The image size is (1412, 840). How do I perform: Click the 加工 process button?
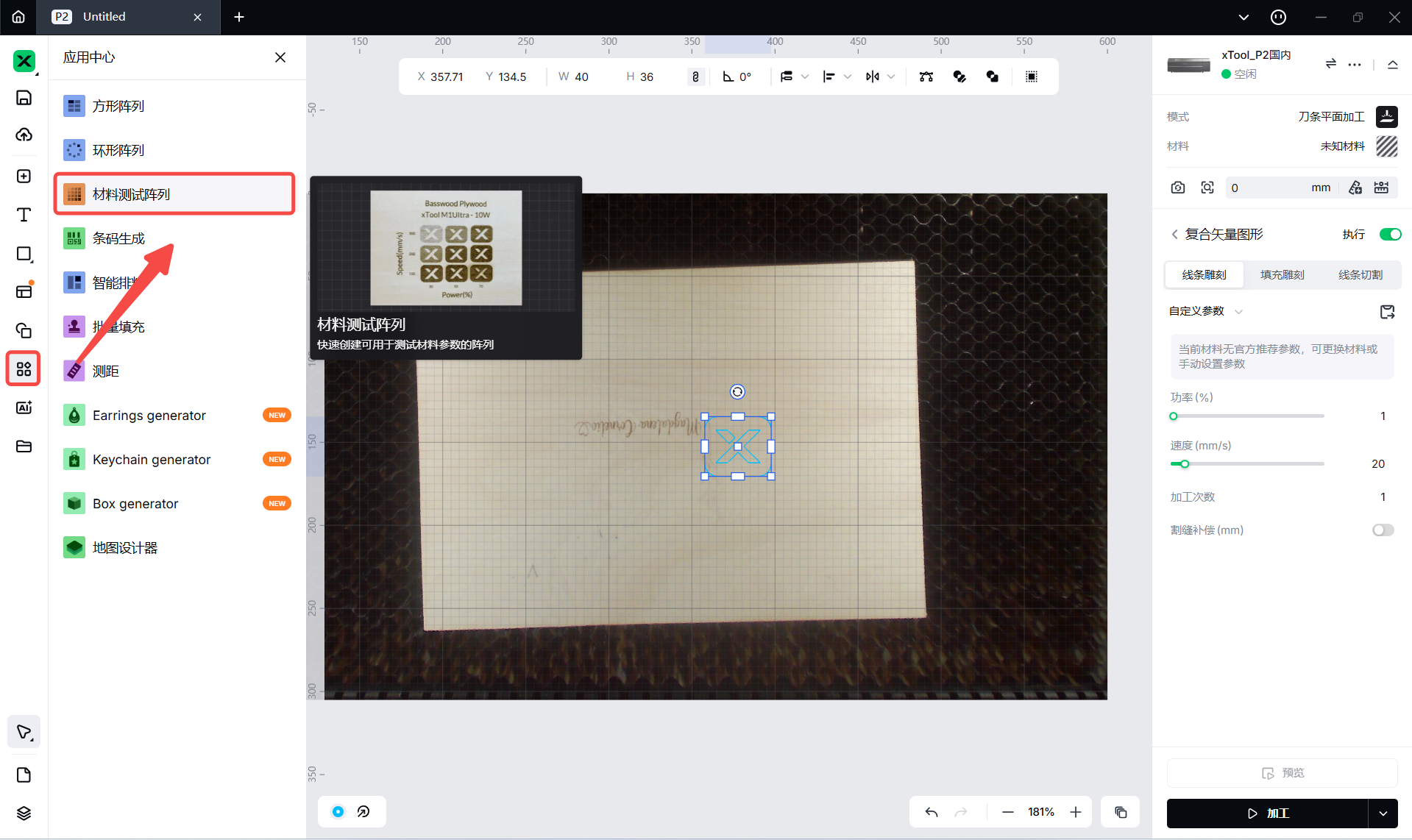[1267, 814]
